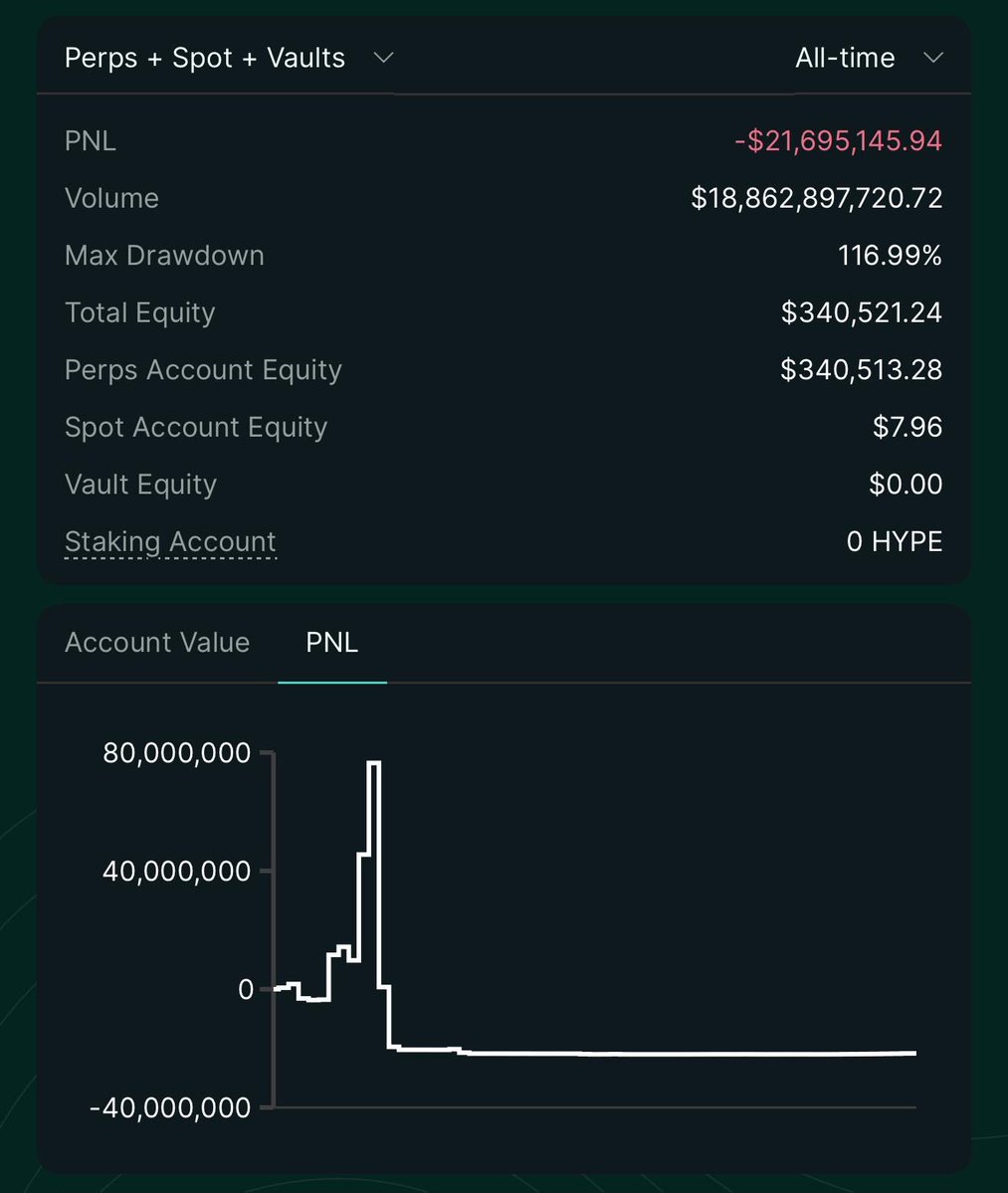The width and height of the screenshot is (1008, 1193).
Task: Click the chevron beside Perps + Spot + Vaults
Action: (x=383, y=58)
